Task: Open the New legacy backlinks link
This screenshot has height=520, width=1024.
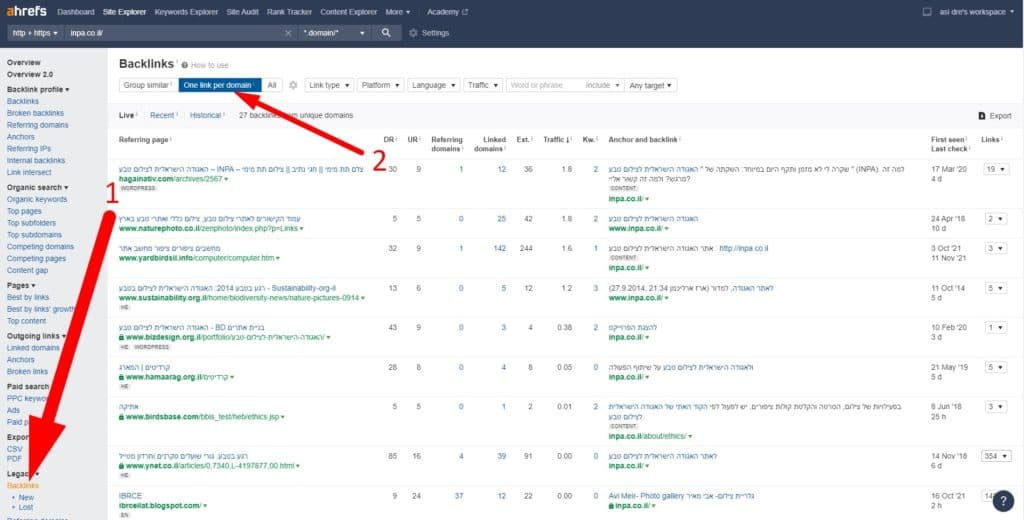Action: point(26,497)
